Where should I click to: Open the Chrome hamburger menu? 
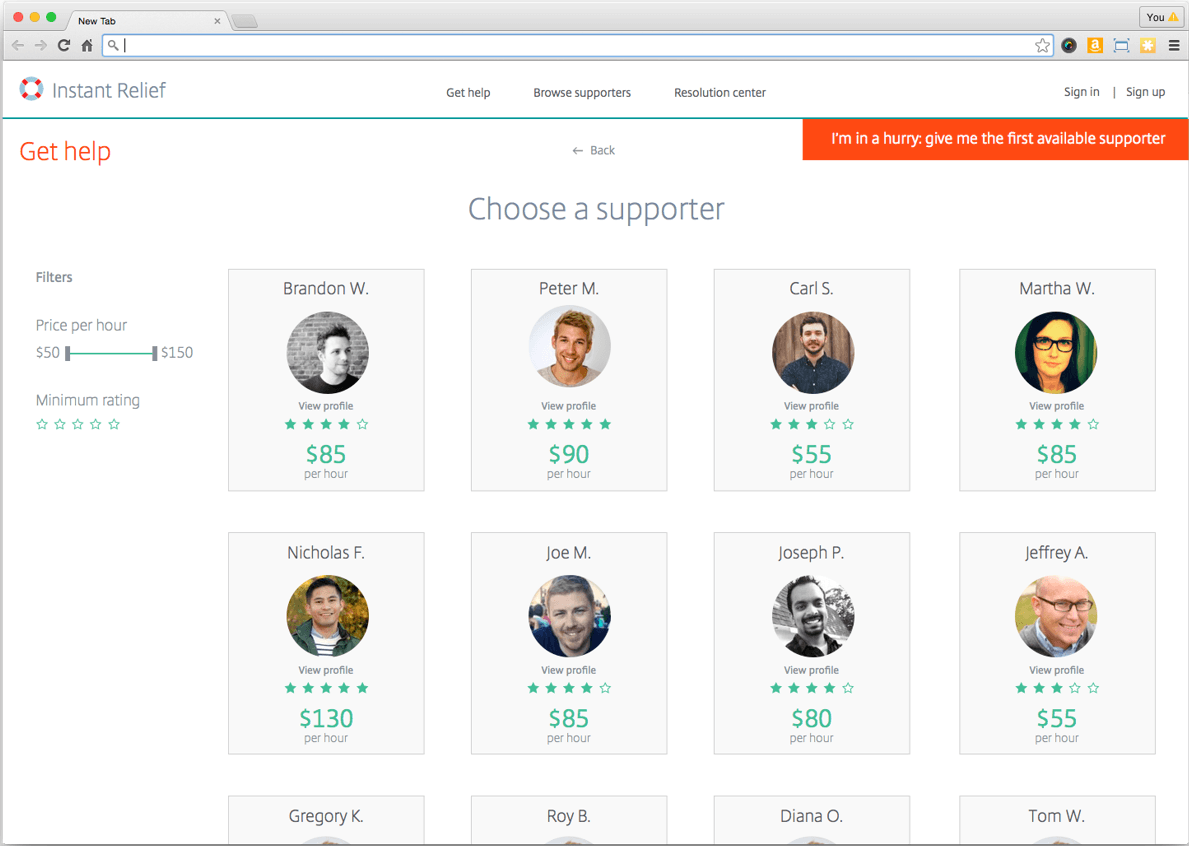tap(1174, 45)
